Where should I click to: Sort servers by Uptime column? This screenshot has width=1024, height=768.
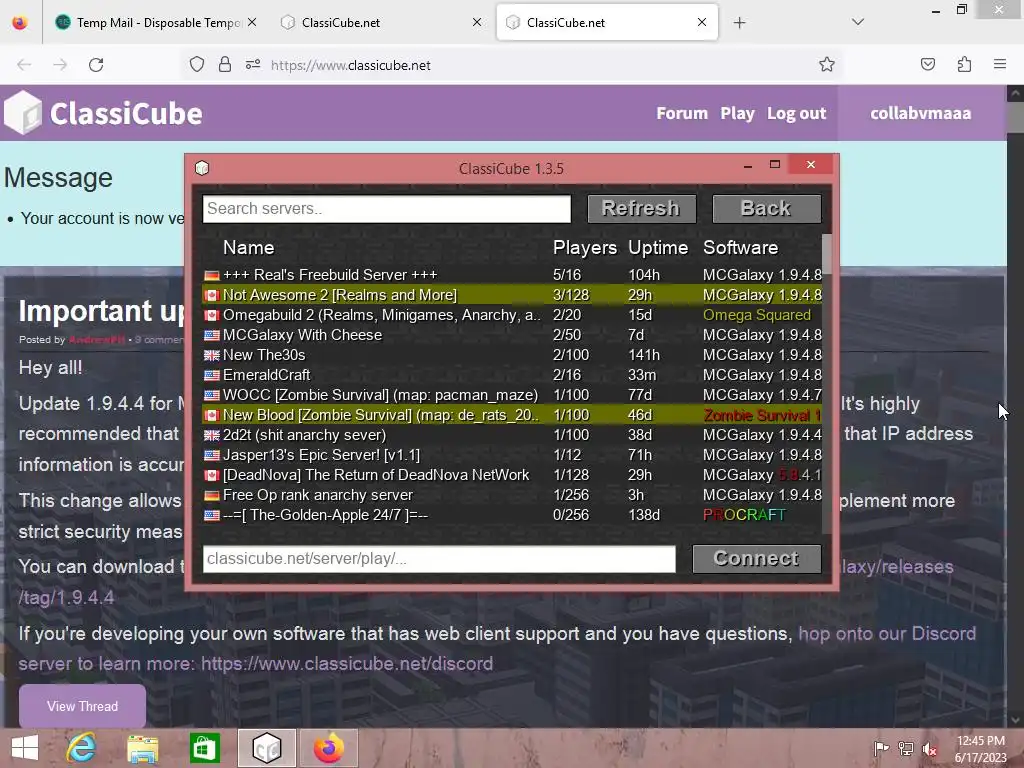[x=658, y=248]
